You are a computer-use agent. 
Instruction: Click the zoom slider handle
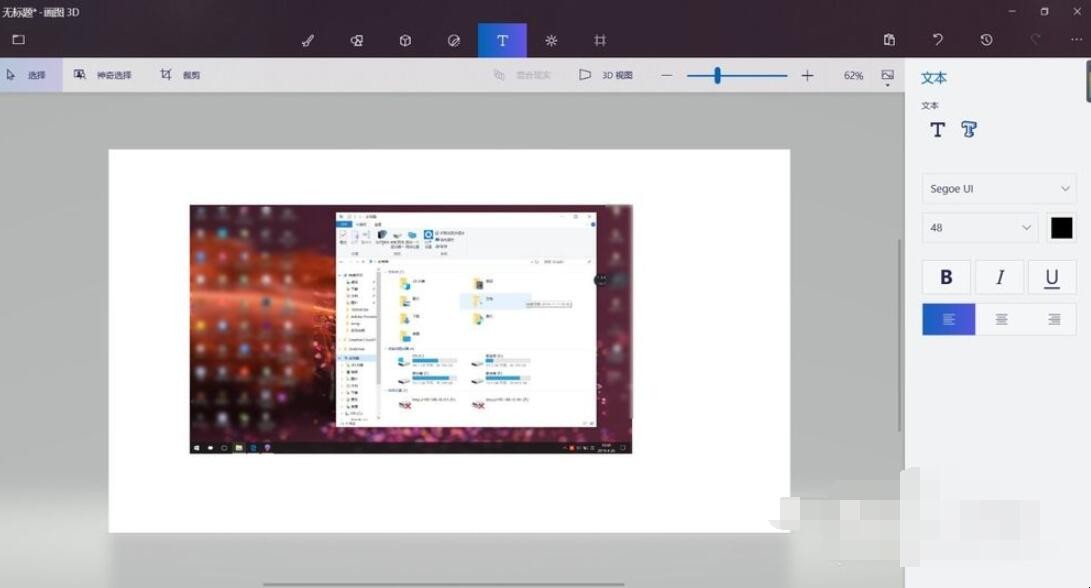point(717,75)
